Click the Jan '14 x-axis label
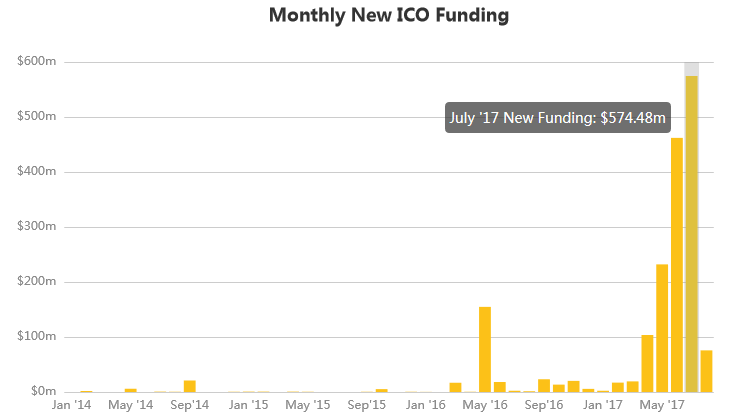Image resolution: width=732 pixels, height=418 pixels. (x=72, y=405)
